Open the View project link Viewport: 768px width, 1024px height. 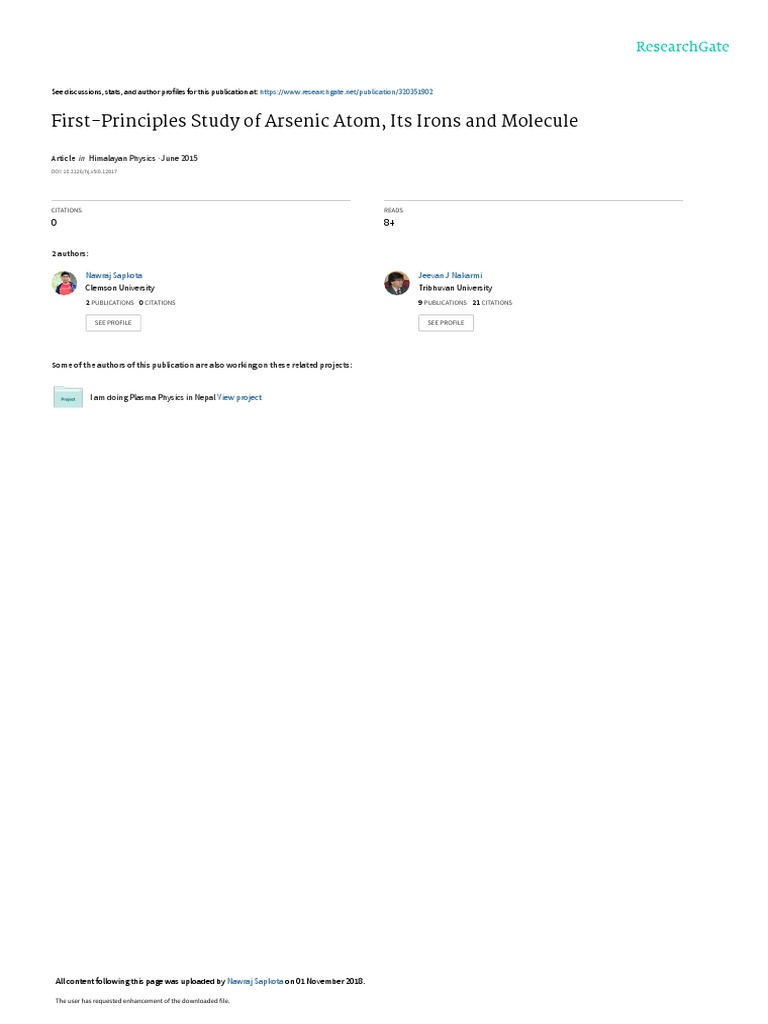(239, 397)
